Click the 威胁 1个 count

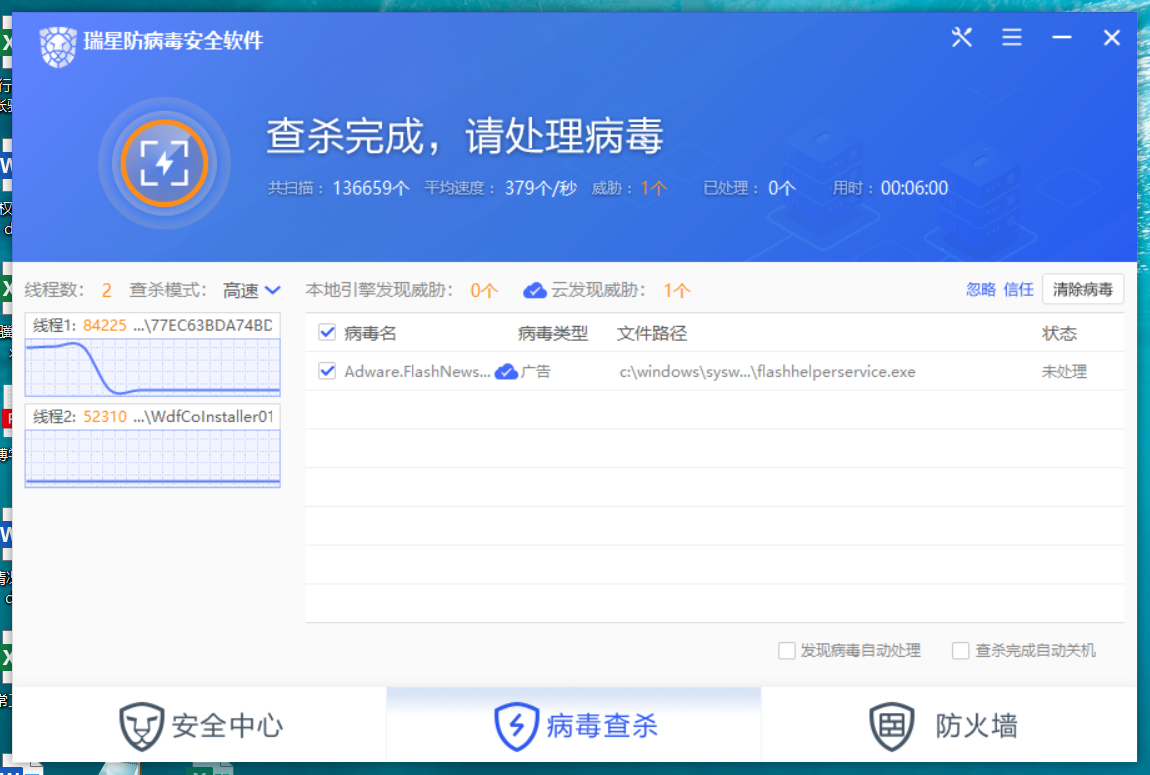[x=629, y=188]
